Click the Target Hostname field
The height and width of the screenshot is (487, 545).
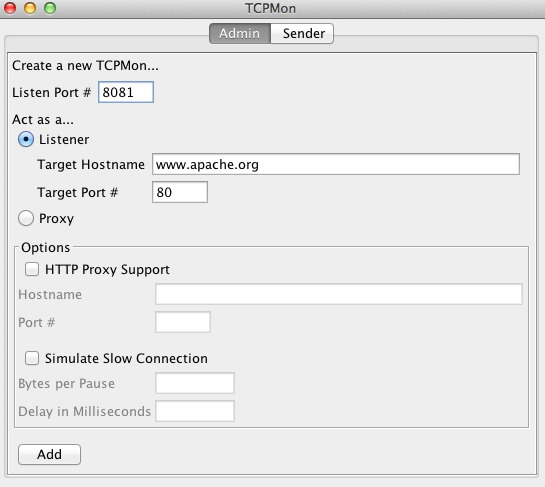click(x=336, y=164)
